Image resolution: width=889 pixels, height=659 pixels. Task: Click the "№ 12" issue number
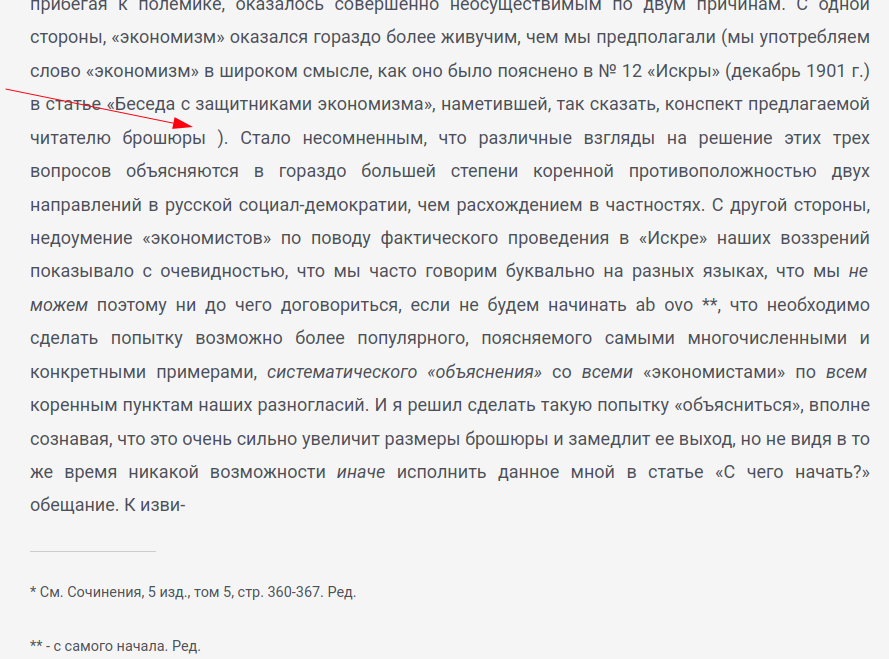pyautogui.click(x=625, y=71)
